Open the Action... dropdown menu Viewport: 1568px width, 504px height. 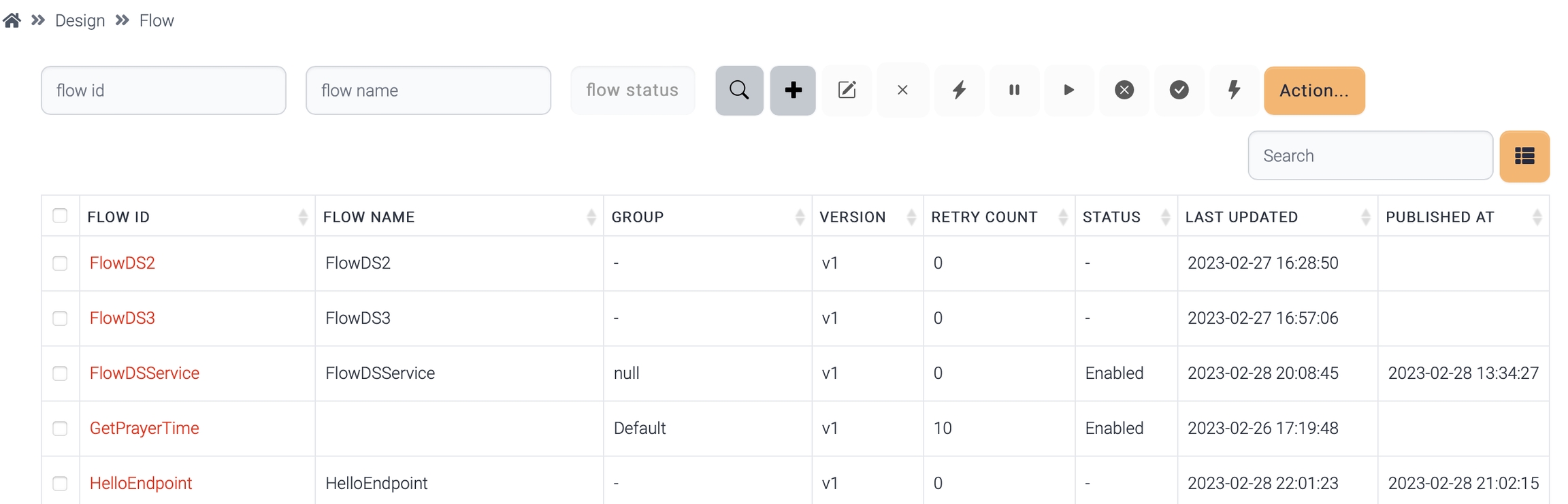1313,90
